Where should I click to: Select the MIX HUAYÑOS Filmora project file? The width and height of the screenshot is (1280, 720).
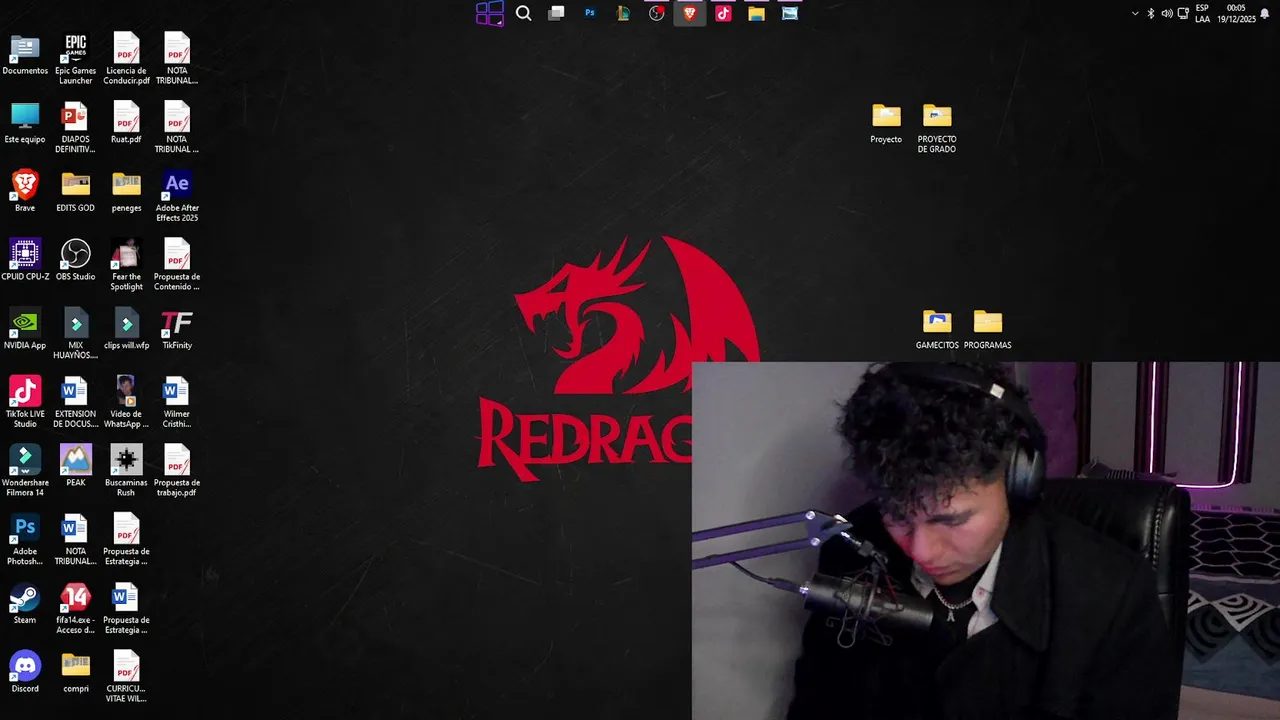(76, 334)
